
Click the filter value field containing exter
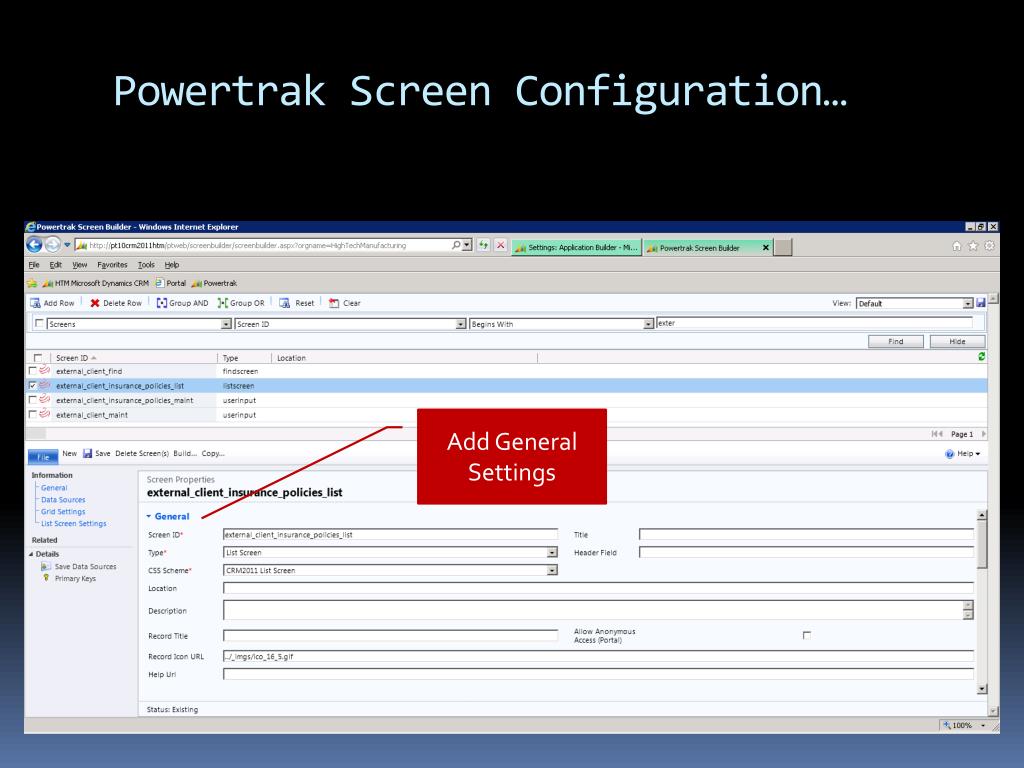point(814,323)
